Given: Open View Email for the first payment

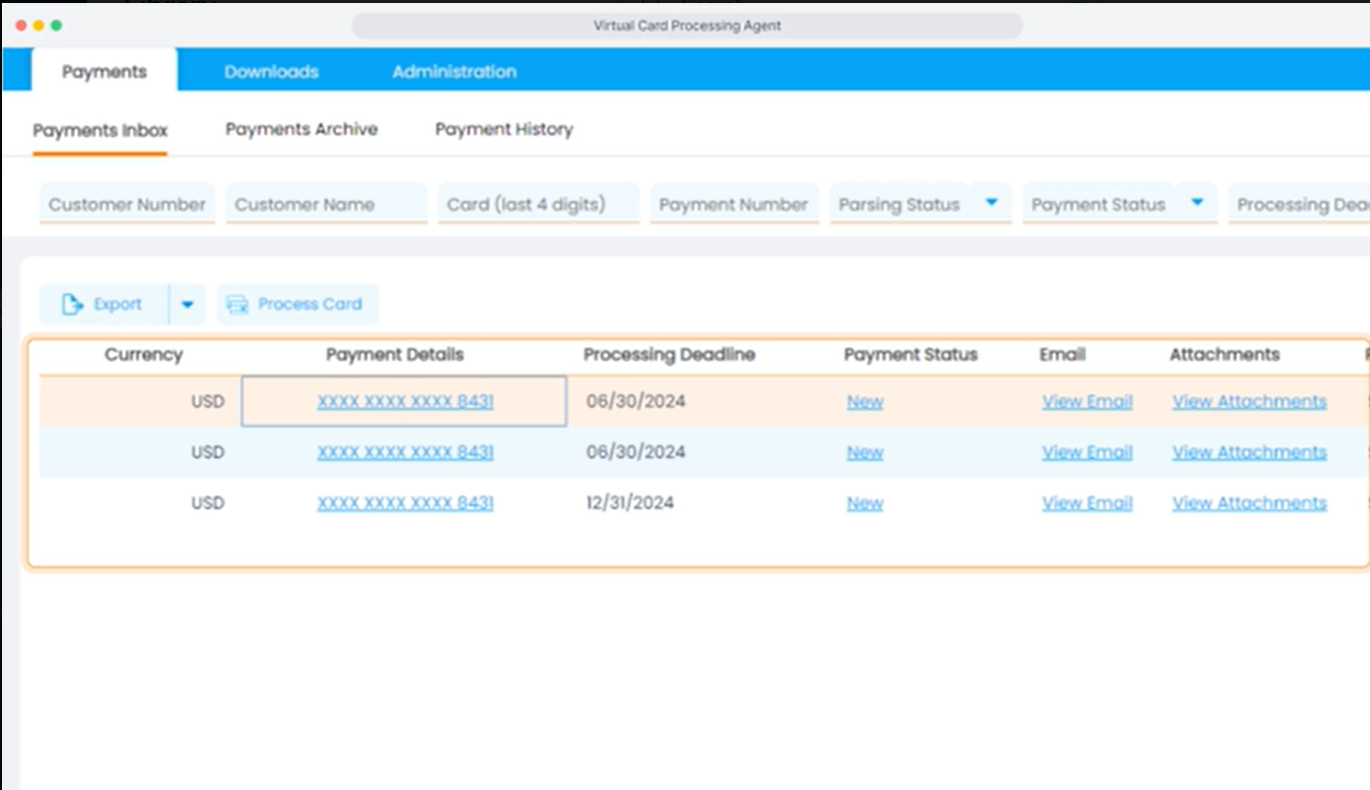Looking at the screenshot, I should 1087,401.
